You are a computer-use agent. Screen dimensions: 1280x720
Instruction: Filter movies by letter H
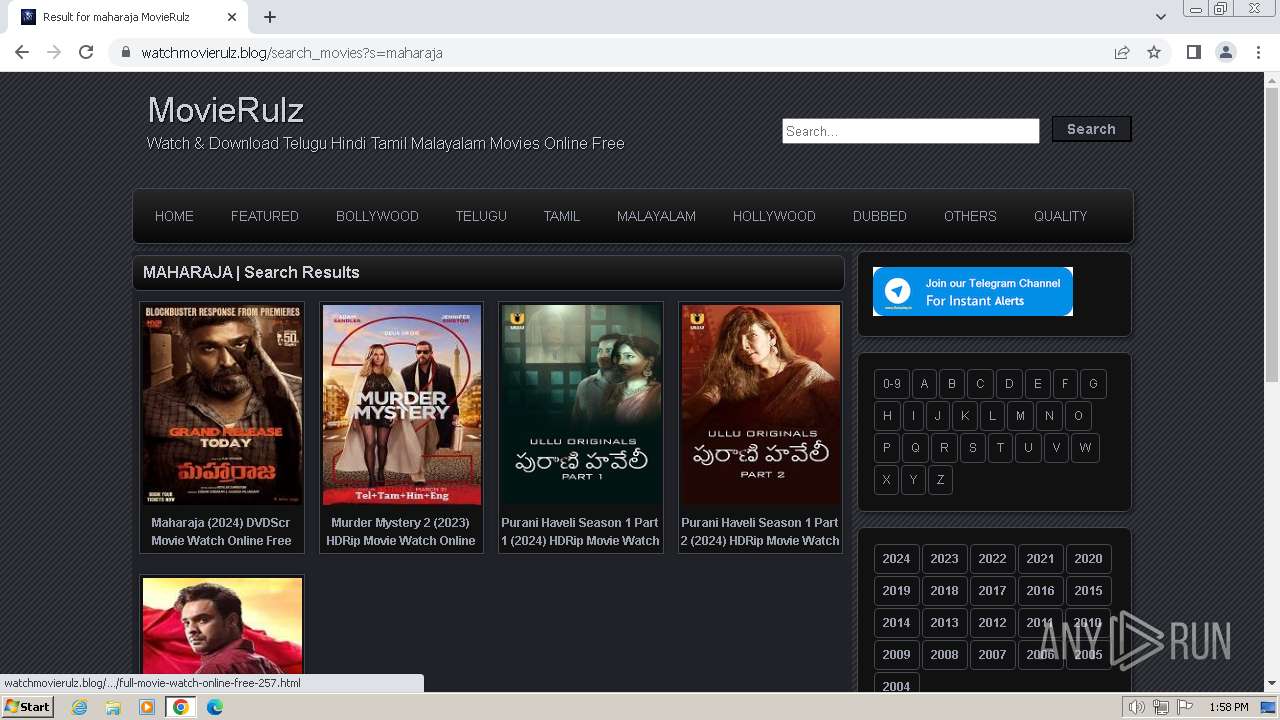887,416
